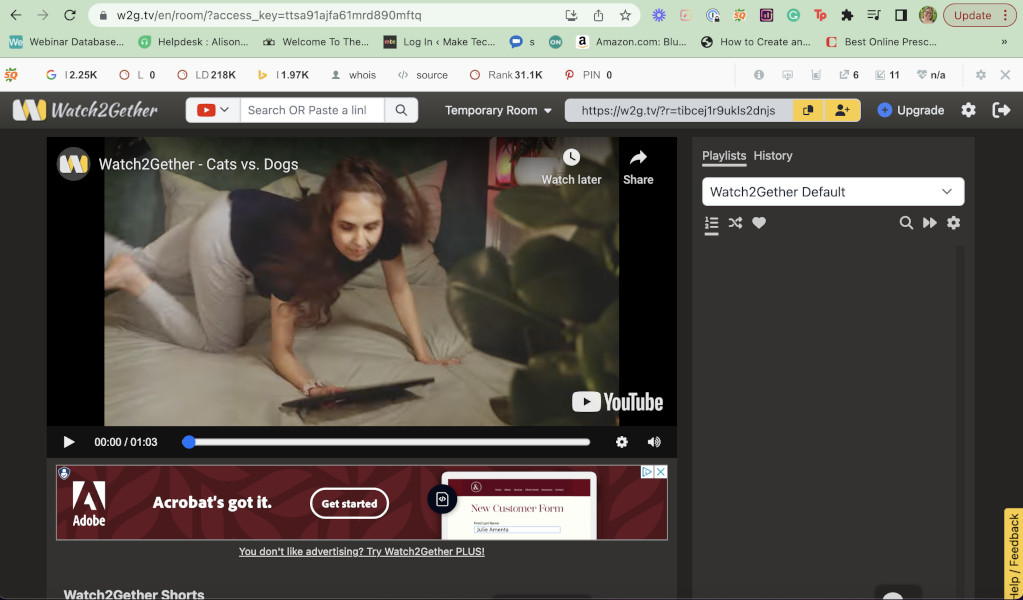Open the Try Watch2Gether PLUS link
This screenshot has height=600, width=1023.
360,551
